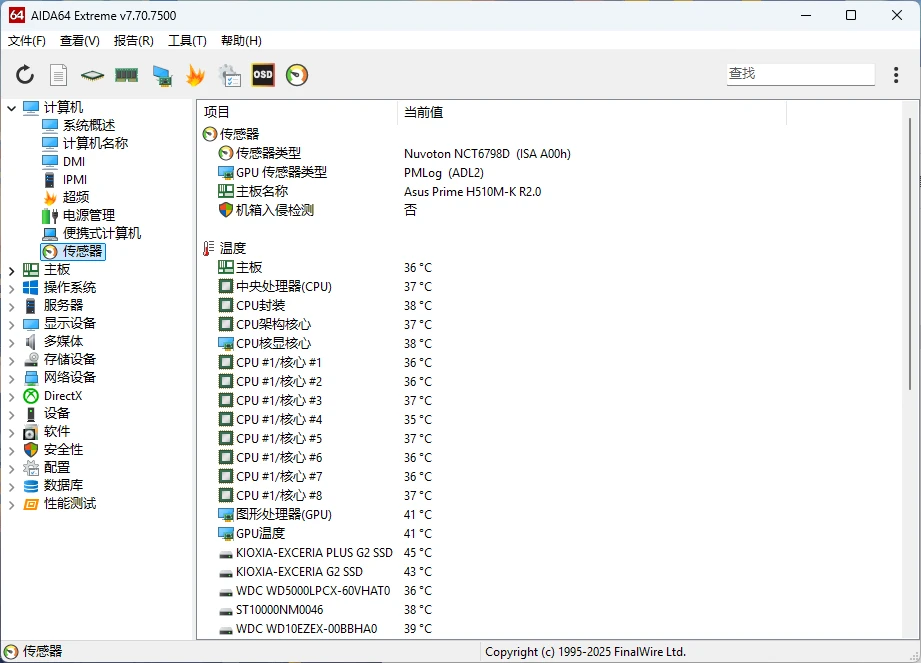The width and height of the screenshot is (921, 663).
Task: Expand the 网络设备 tree node
Action: pos(11,378)
